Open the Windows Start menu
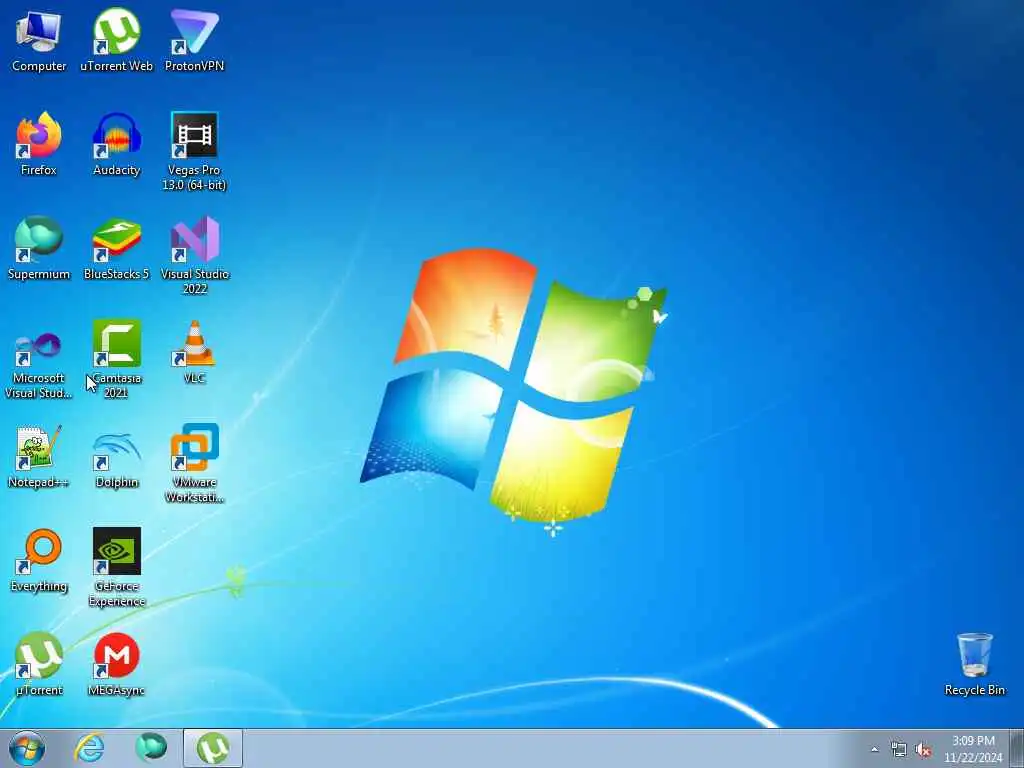 [x=27, y=748]
